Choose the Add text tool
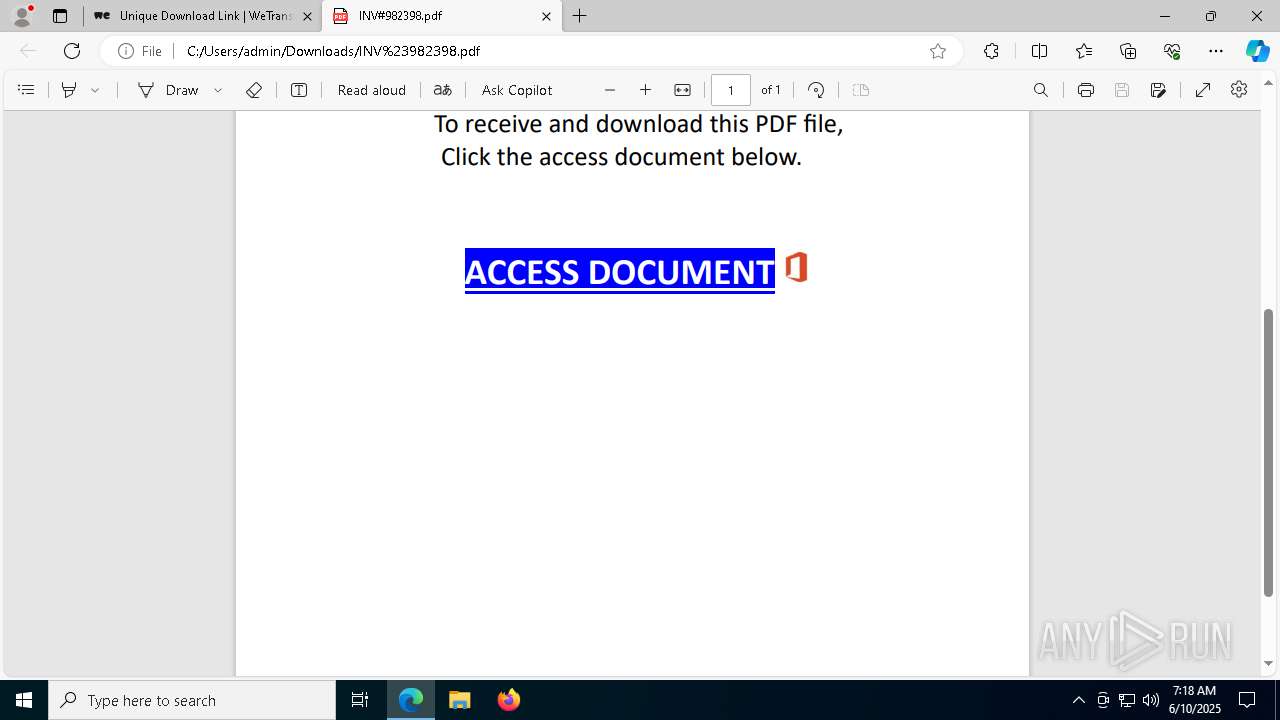This screenshot has height=720, width=1280. 299,90
